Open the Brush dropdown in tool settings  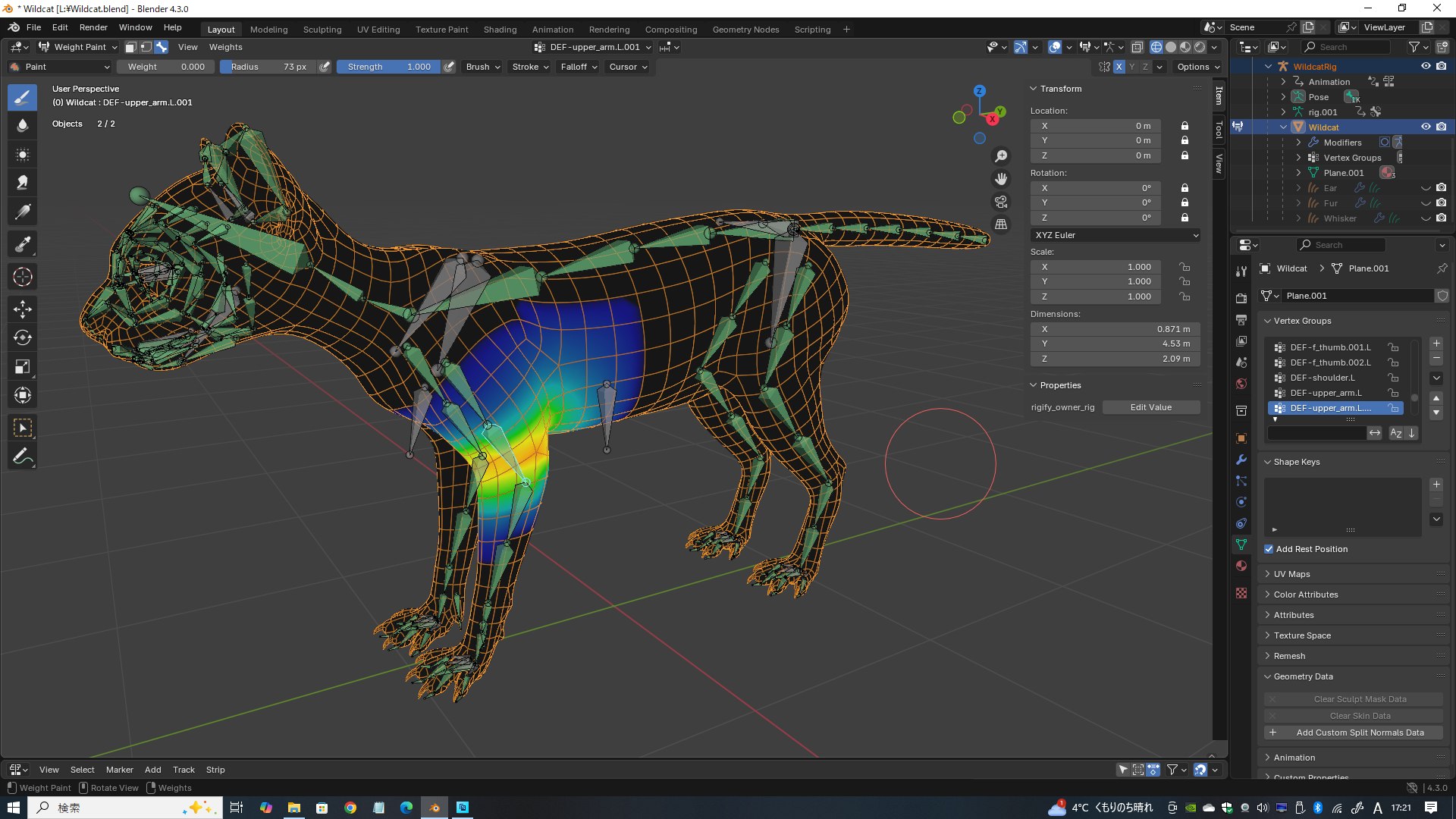pos(483,67)
